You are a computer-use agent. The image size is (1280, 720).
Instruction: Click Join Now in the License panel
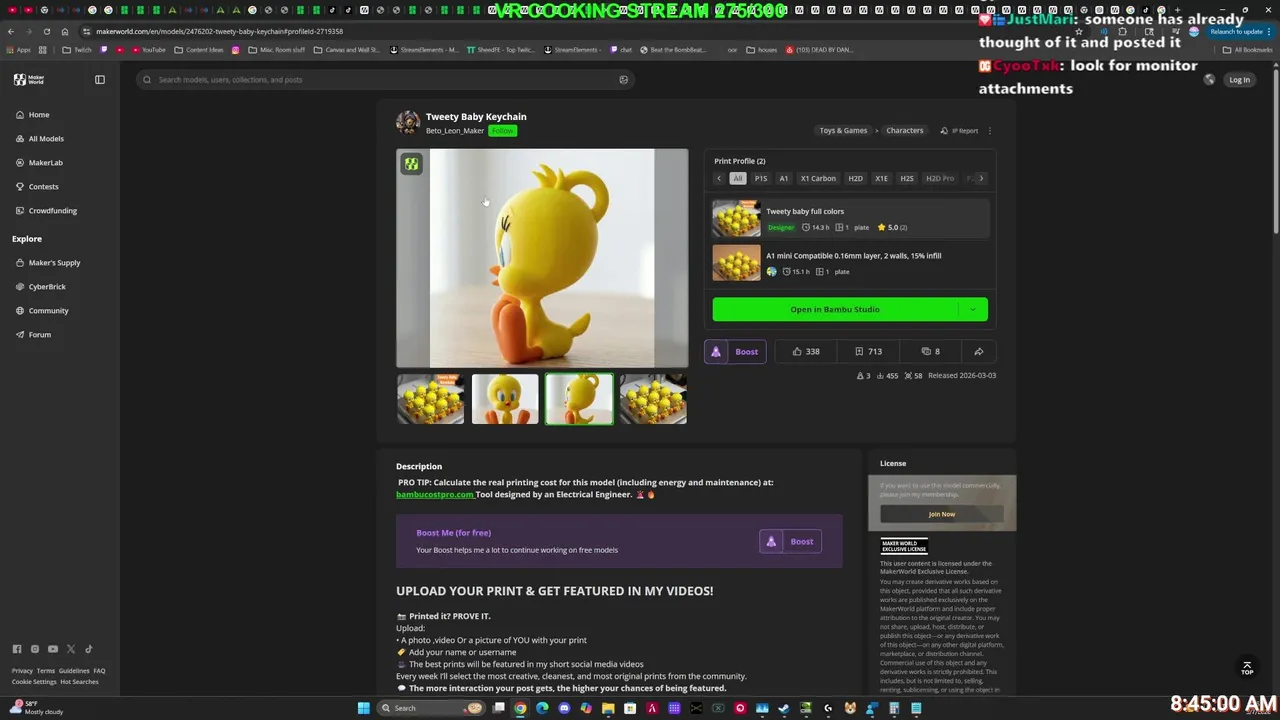[942, 514]
